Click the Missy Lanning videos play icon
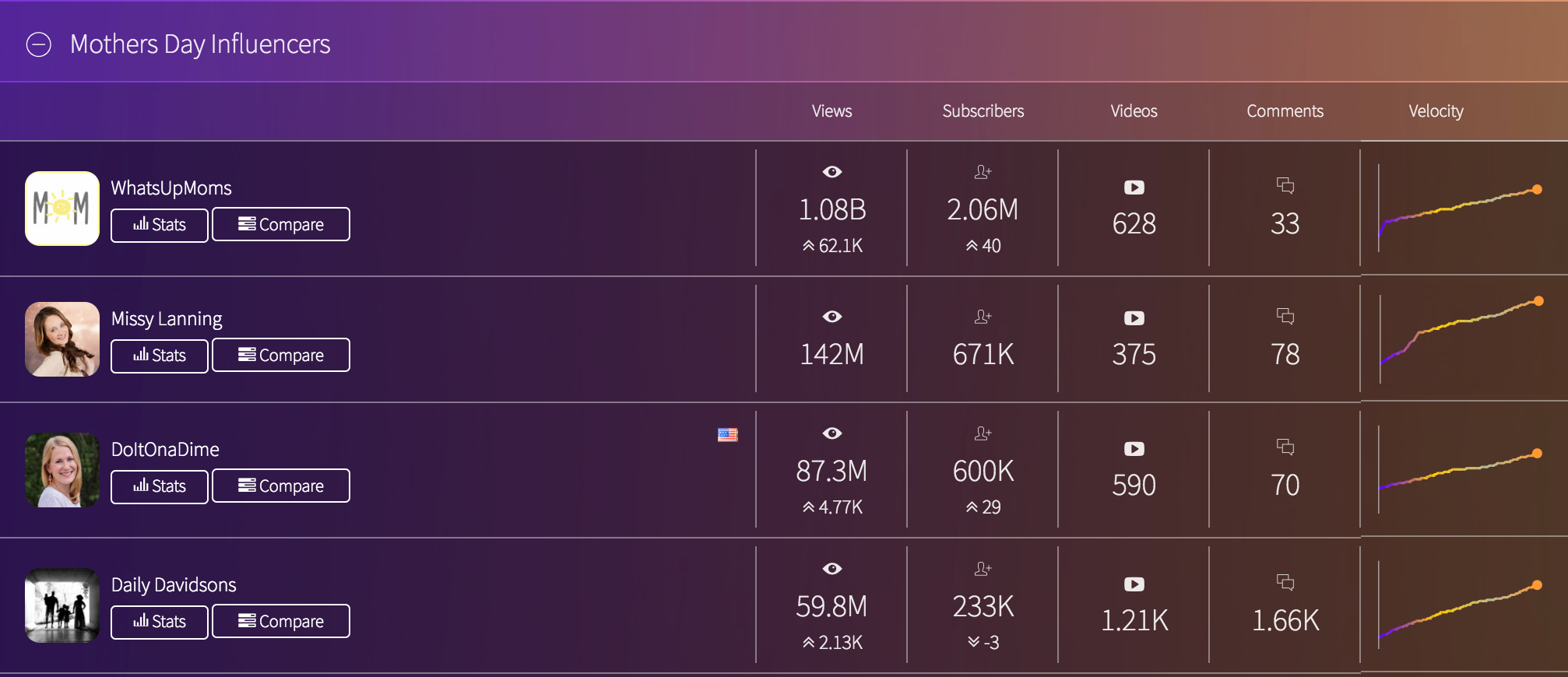Image resolution: width=1568 pixels, height=677 pixels. point(1134,318)
